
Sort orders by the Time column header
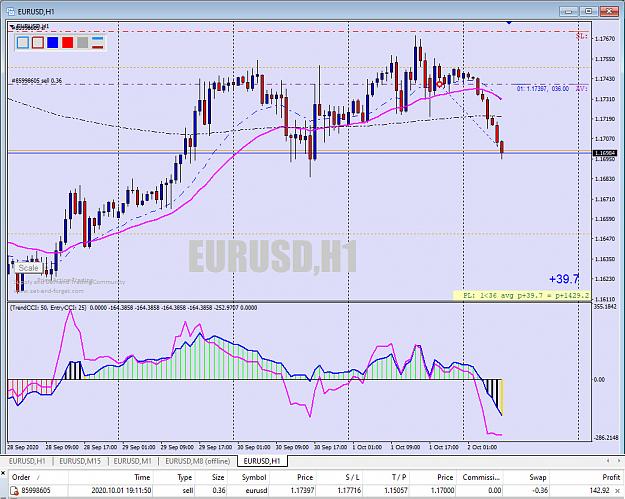coord(111,477)
